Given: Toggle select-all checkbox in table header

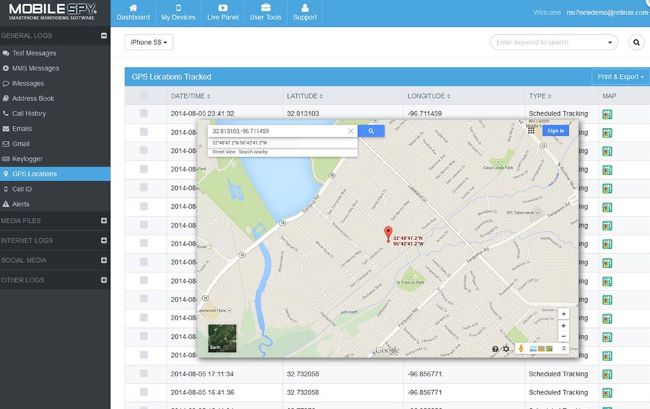Looking at the screenshot, I should [x=144, y=94].
